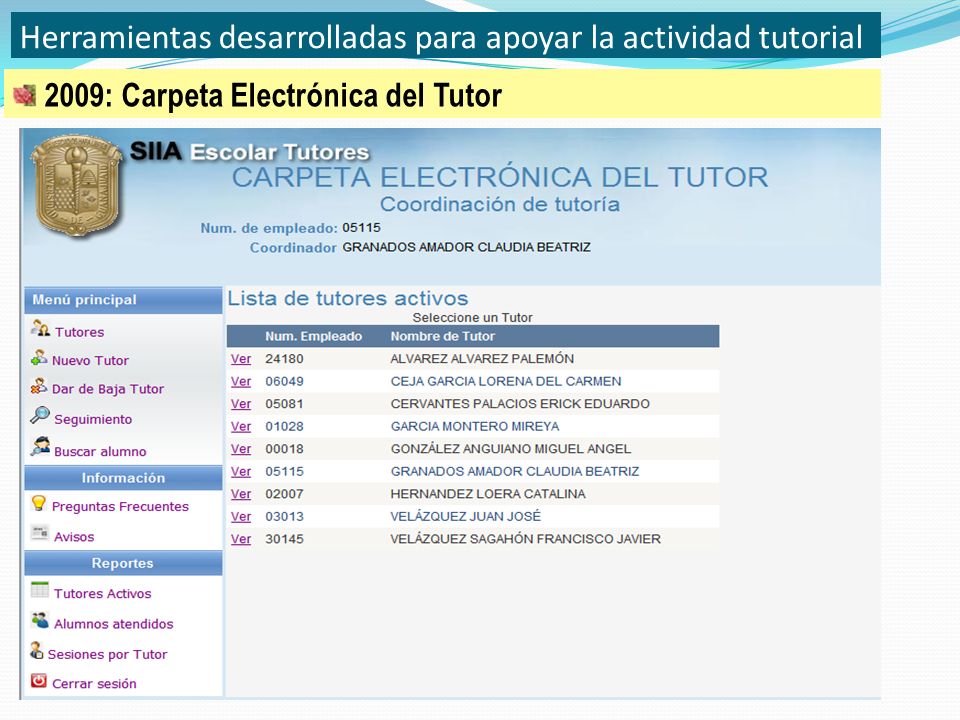Click the Dar de Baja Tutor icon
The height and width of the screenshot is (720, 960).
click(x=39, y=386)
